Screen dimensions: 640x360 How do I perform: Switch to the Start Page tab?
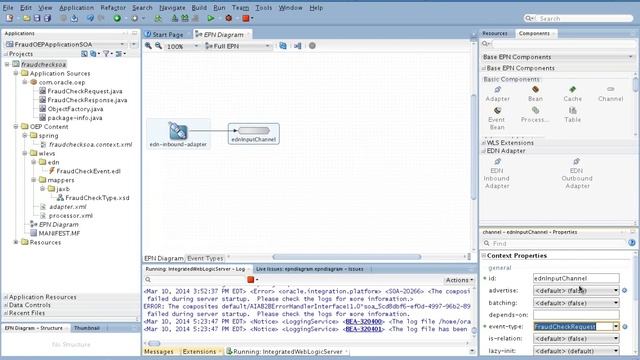pyautogui.click(x=164, y=35)
